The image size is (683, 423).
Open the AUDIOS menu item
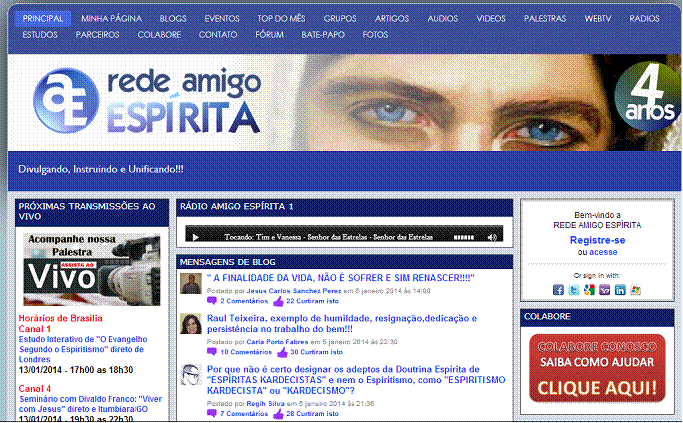[443, 19]
